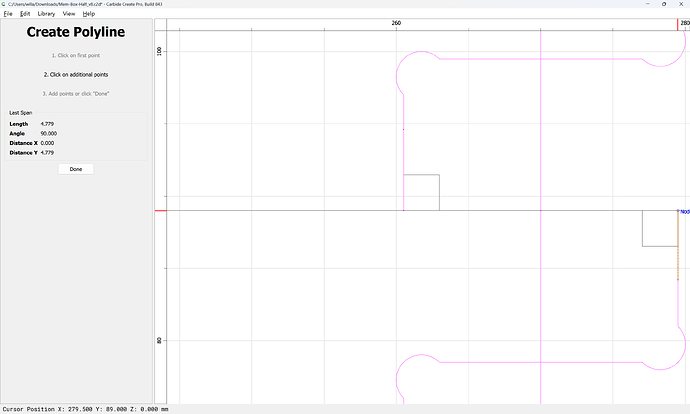Select the Distance X value 0.000
690x414 pixels.
pos(47,143)
